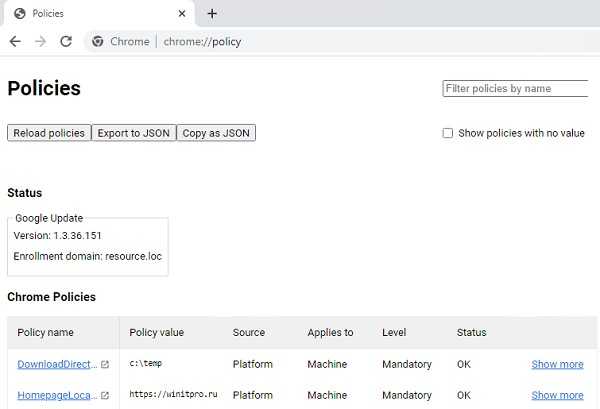Click the Source column header
The height and width of the screenshot is (409, 600).
249,332
